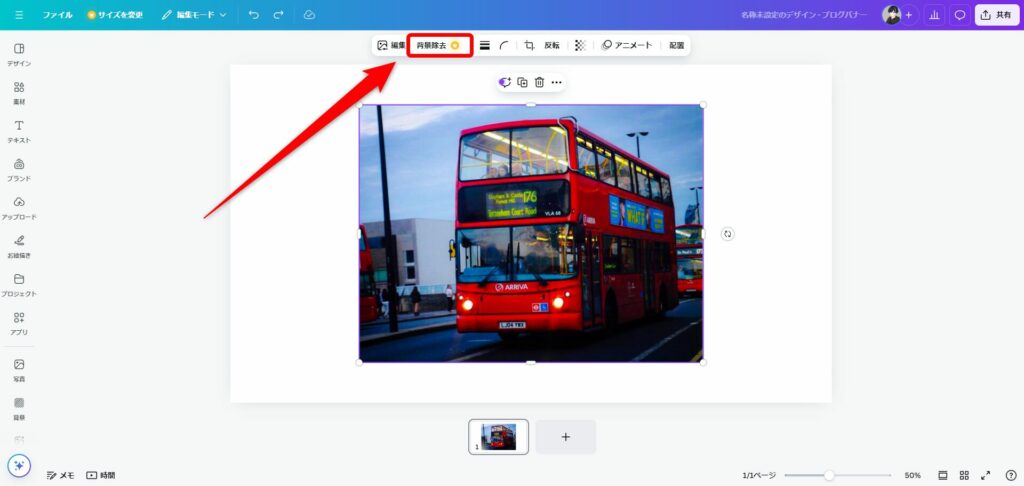
Task: Add a new page with plus thumbnail
Action: coord(565,437)
